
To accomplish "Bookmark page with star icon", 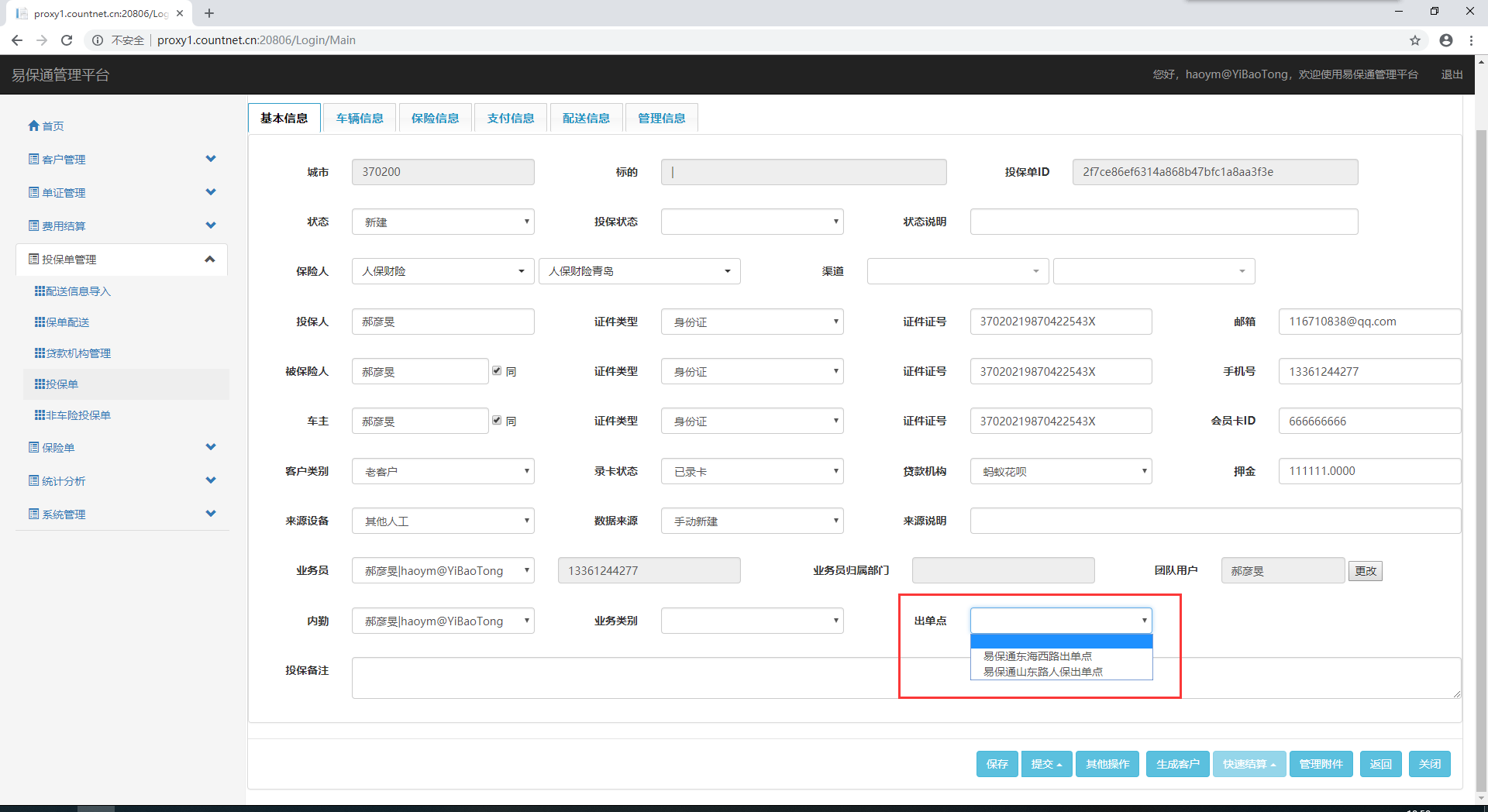I will [x=1415, y=40].
